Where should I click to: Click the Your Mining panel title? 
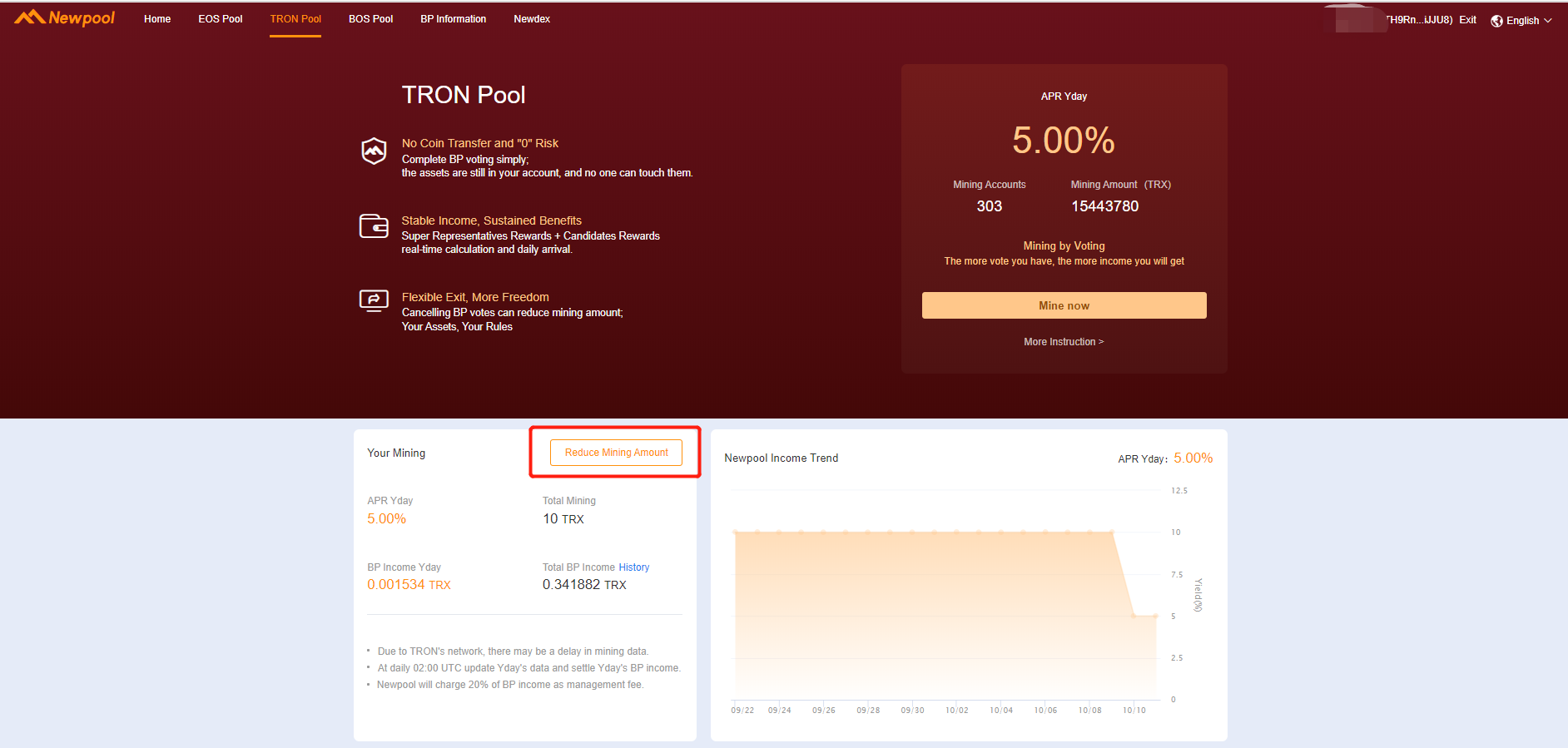pyautogui.click(x=396, y=453)
